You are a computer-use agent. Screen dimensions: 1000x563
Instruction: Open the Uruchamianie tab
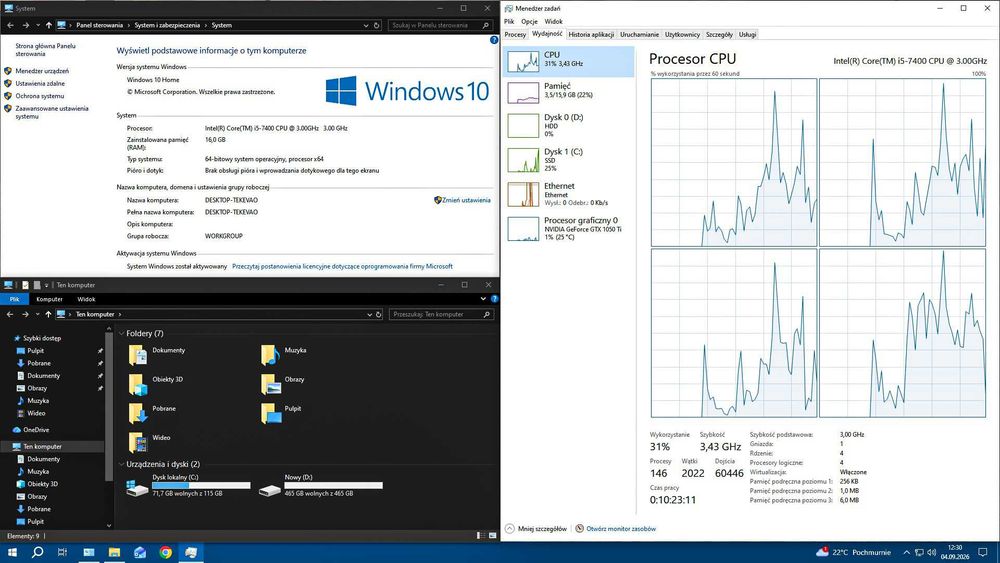click(x=640, y=34)
